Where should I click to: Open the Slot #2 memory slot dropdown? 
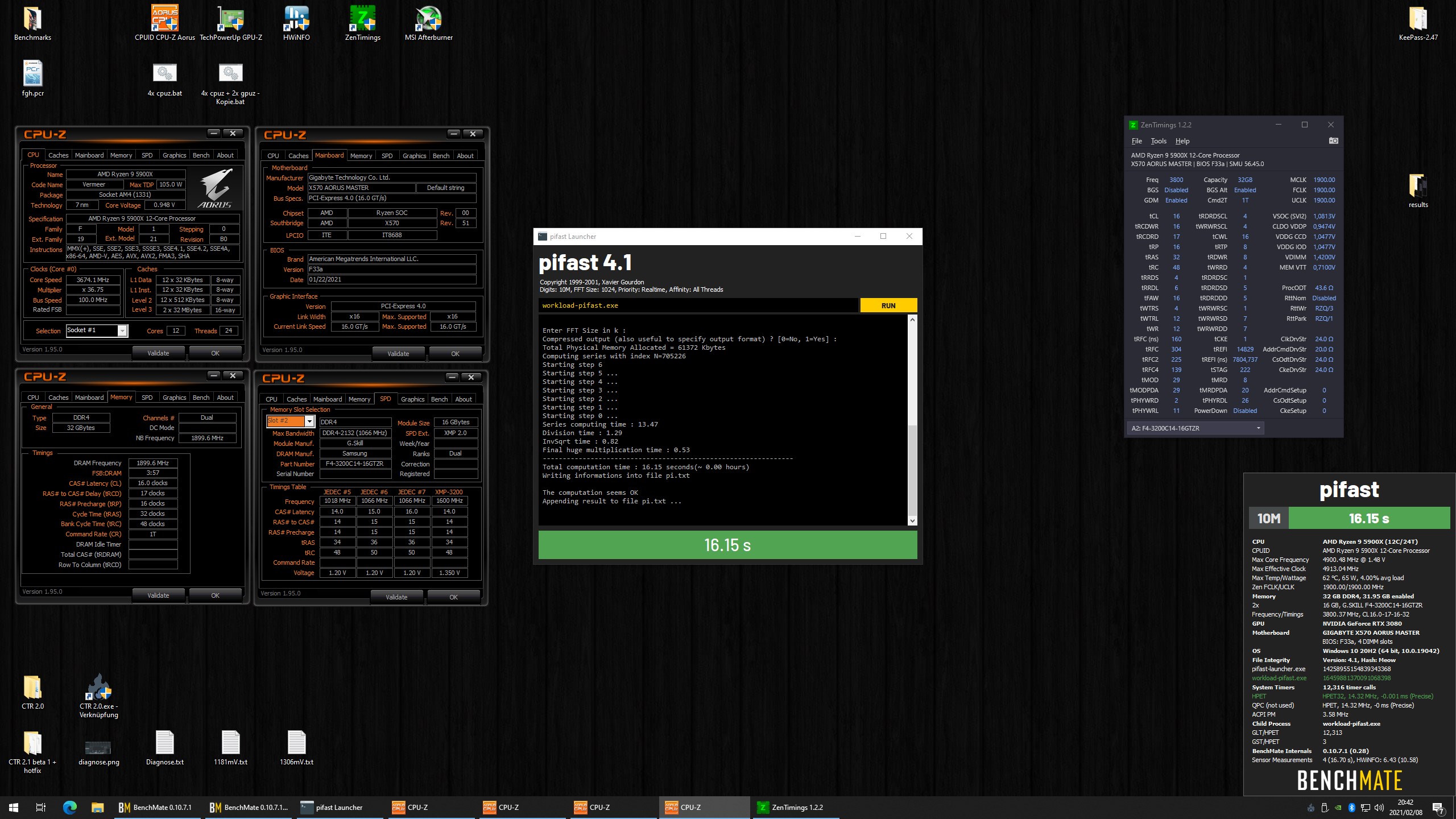pyautogui.click(x=309, y=421)
